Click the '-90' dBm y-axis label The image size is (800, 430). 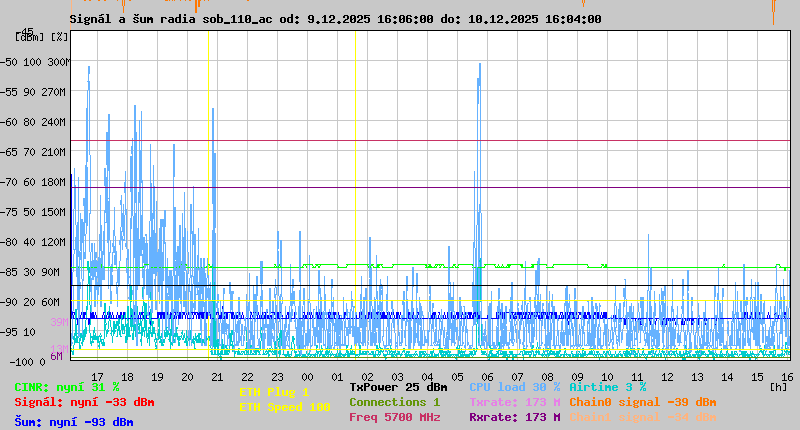point(9,302)
